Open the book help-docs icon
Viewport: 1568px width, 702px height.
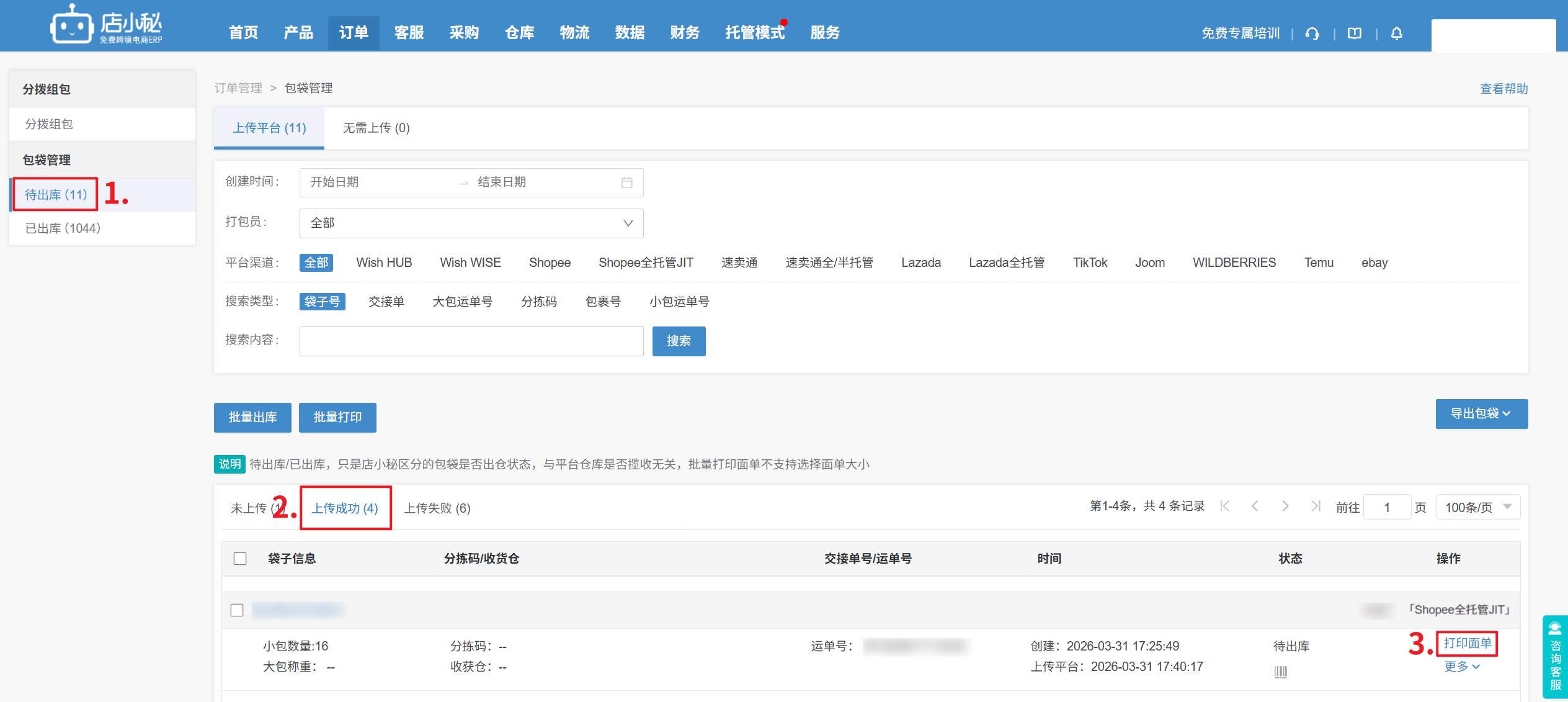[1355, 34]
